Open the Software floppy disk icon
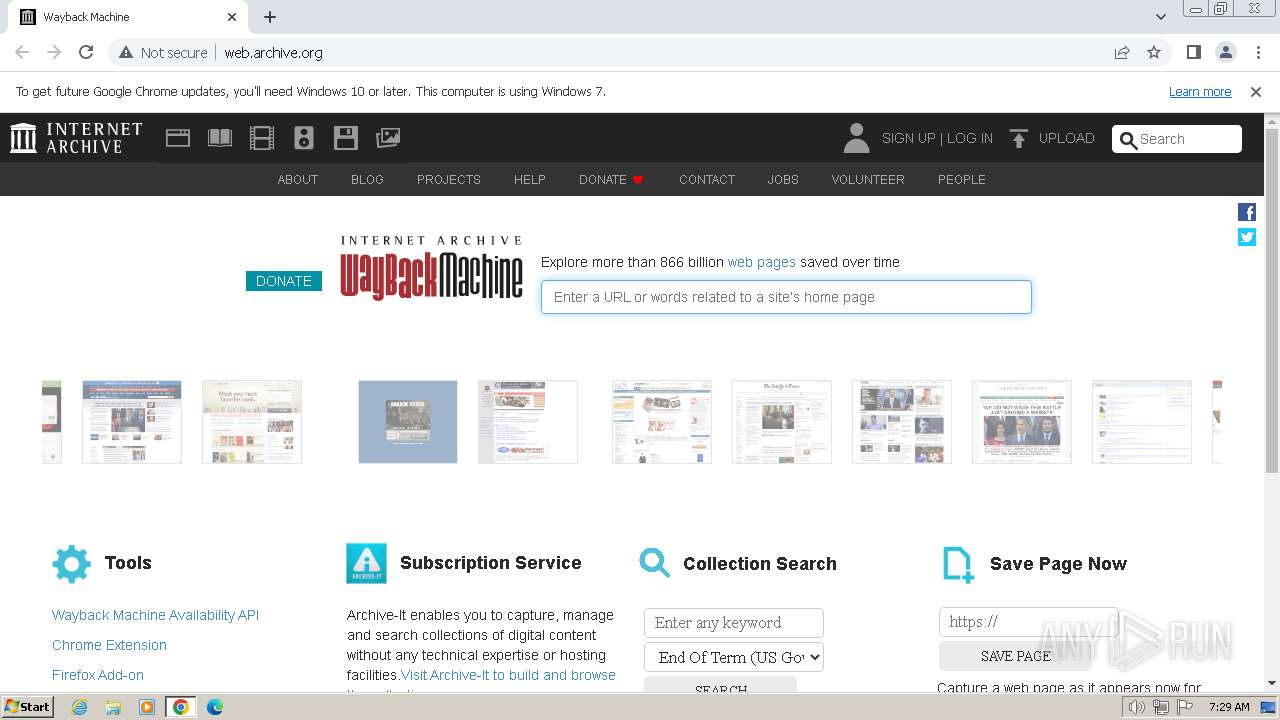1280x720 pixels. click(346, 138)
